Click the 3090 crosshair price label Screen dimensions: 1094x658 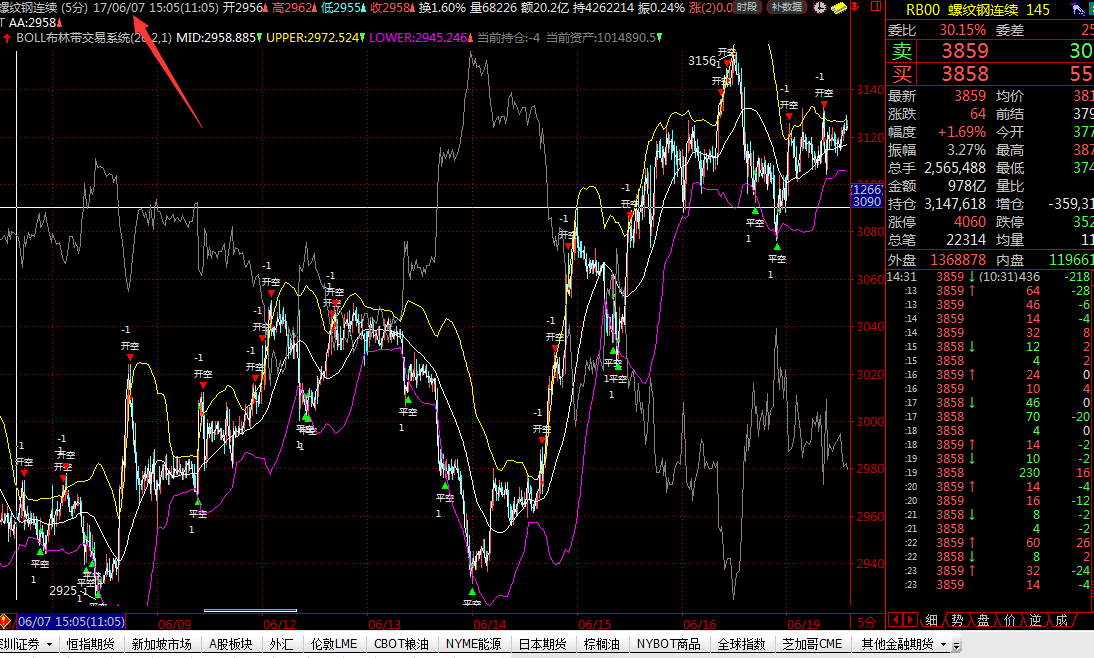(867, 202)
